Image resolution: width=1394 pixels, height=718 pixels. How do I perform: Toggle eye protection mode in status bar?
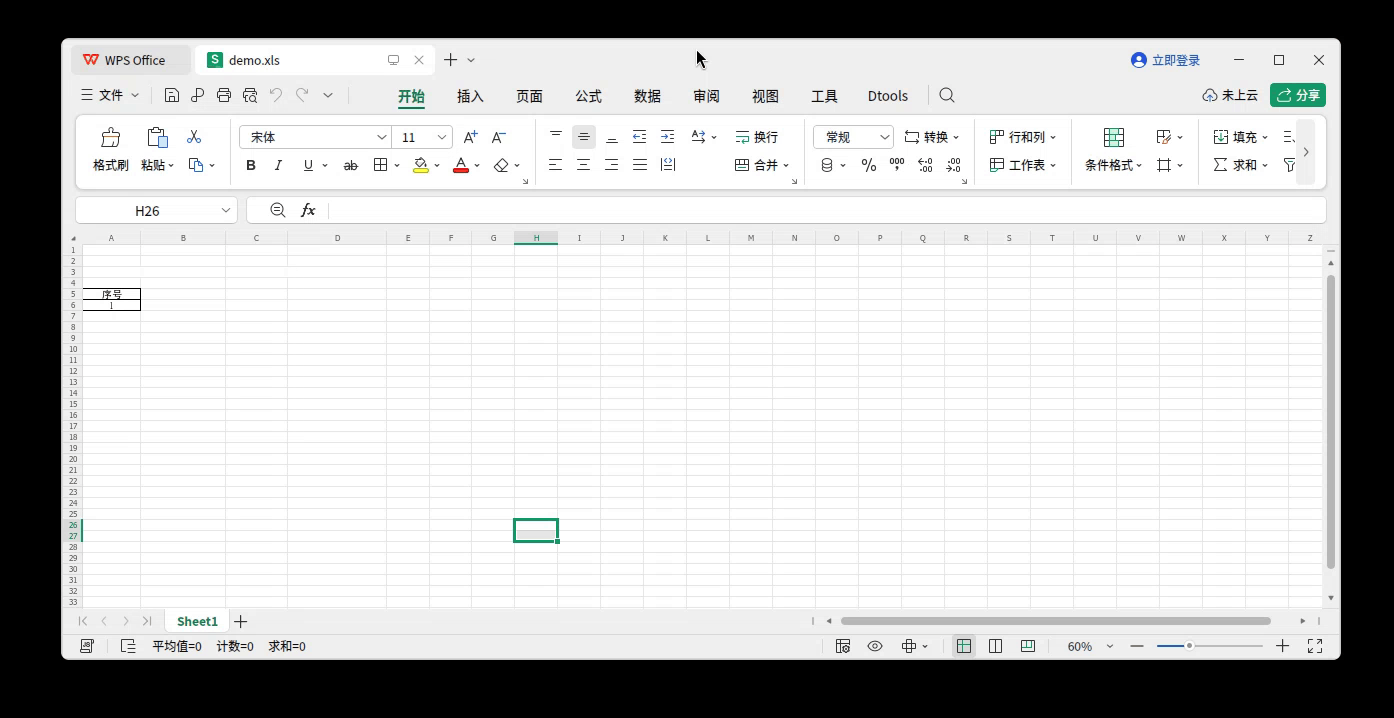[x=875, y=646]
